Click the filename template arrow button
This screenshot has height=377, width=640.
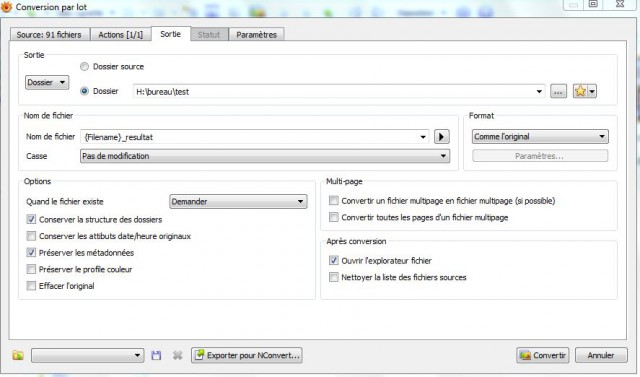tap(442, 137)
